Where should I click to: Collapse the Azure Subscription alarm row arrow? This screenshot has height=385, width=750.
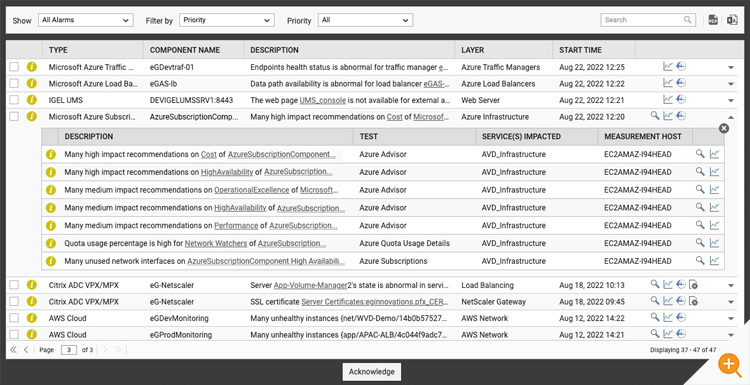[x=731, y=117]
